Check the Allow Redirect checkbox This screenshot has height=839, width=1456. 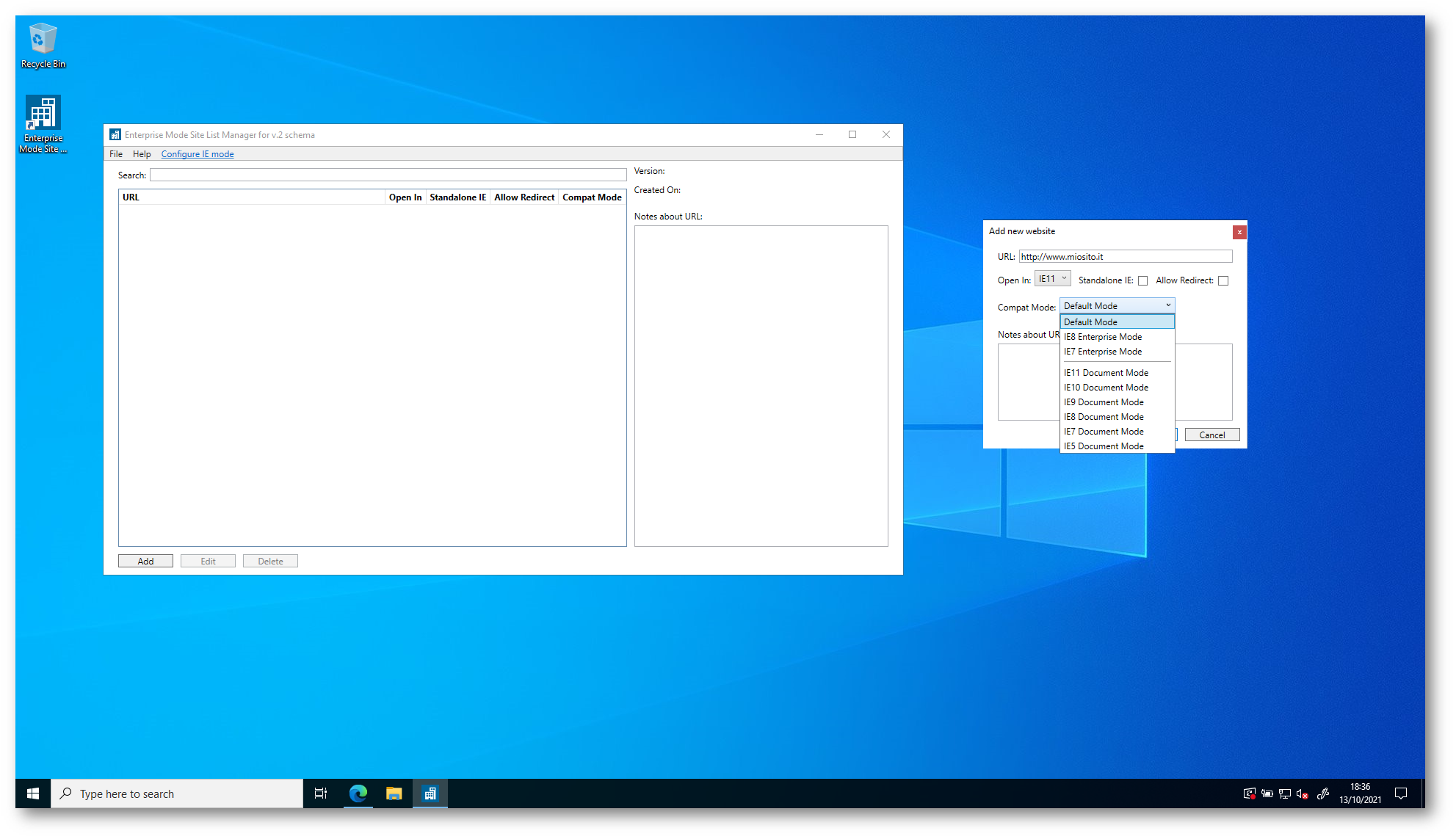click(1223, 280)
